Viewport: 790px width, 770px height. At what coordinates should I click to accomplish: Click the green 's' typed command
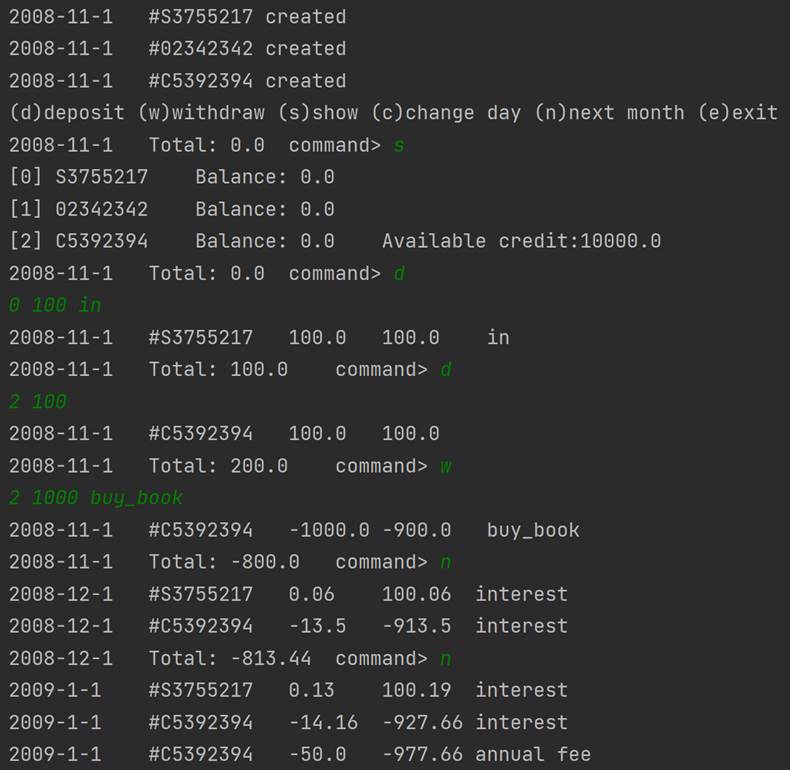(399, 145)
